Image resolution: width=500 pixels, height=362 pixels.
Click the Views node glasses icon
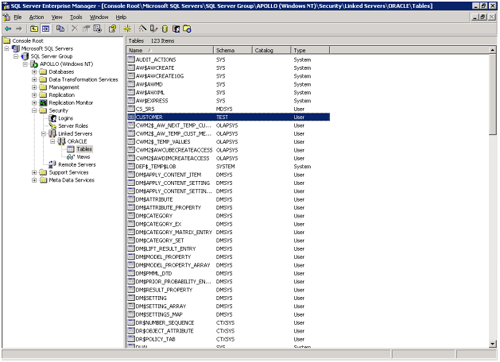pos(71,157)
